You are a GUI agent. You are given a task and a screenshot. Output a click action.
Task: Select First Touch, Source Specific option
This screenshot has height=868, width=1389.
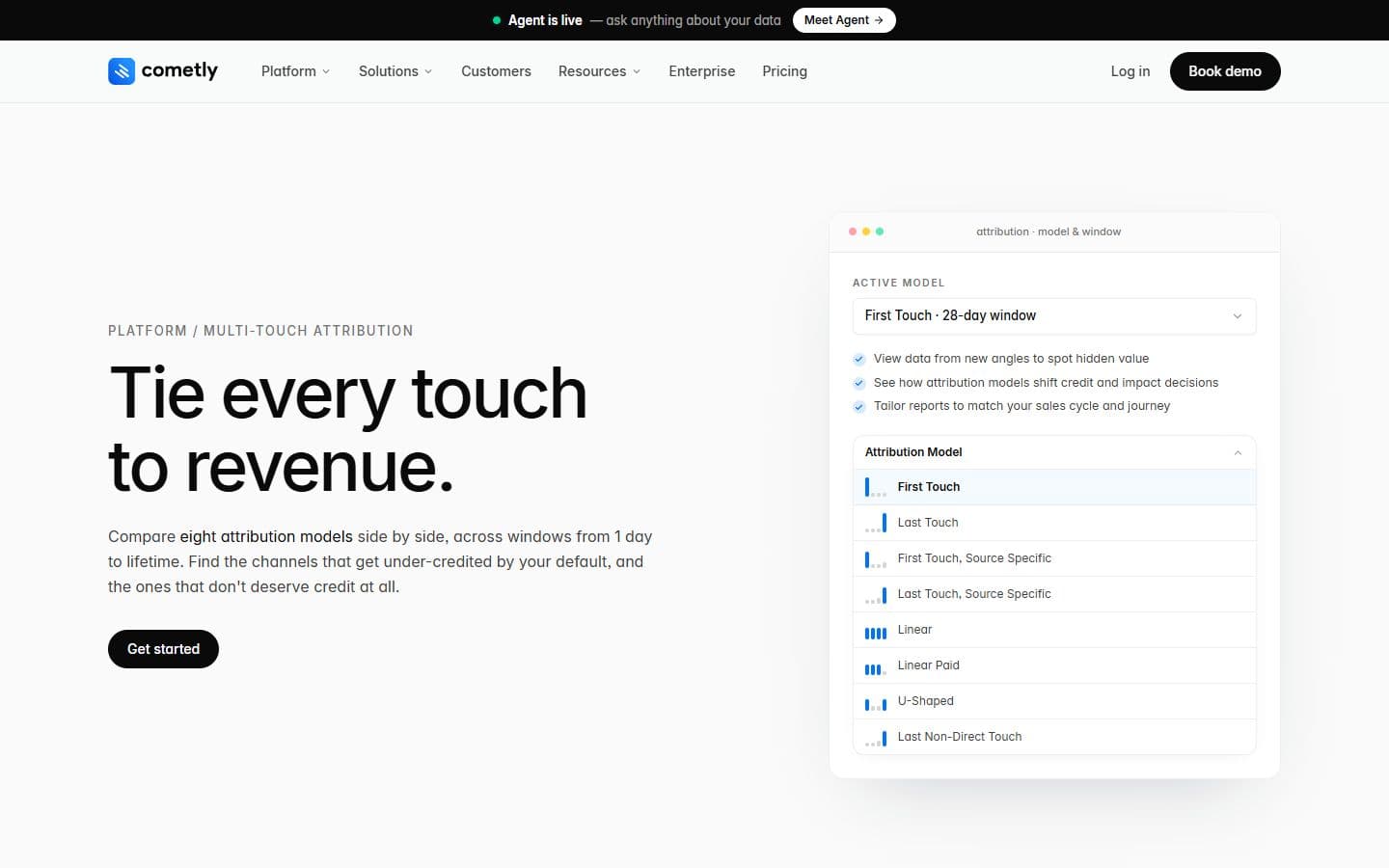click(1054, 558)
